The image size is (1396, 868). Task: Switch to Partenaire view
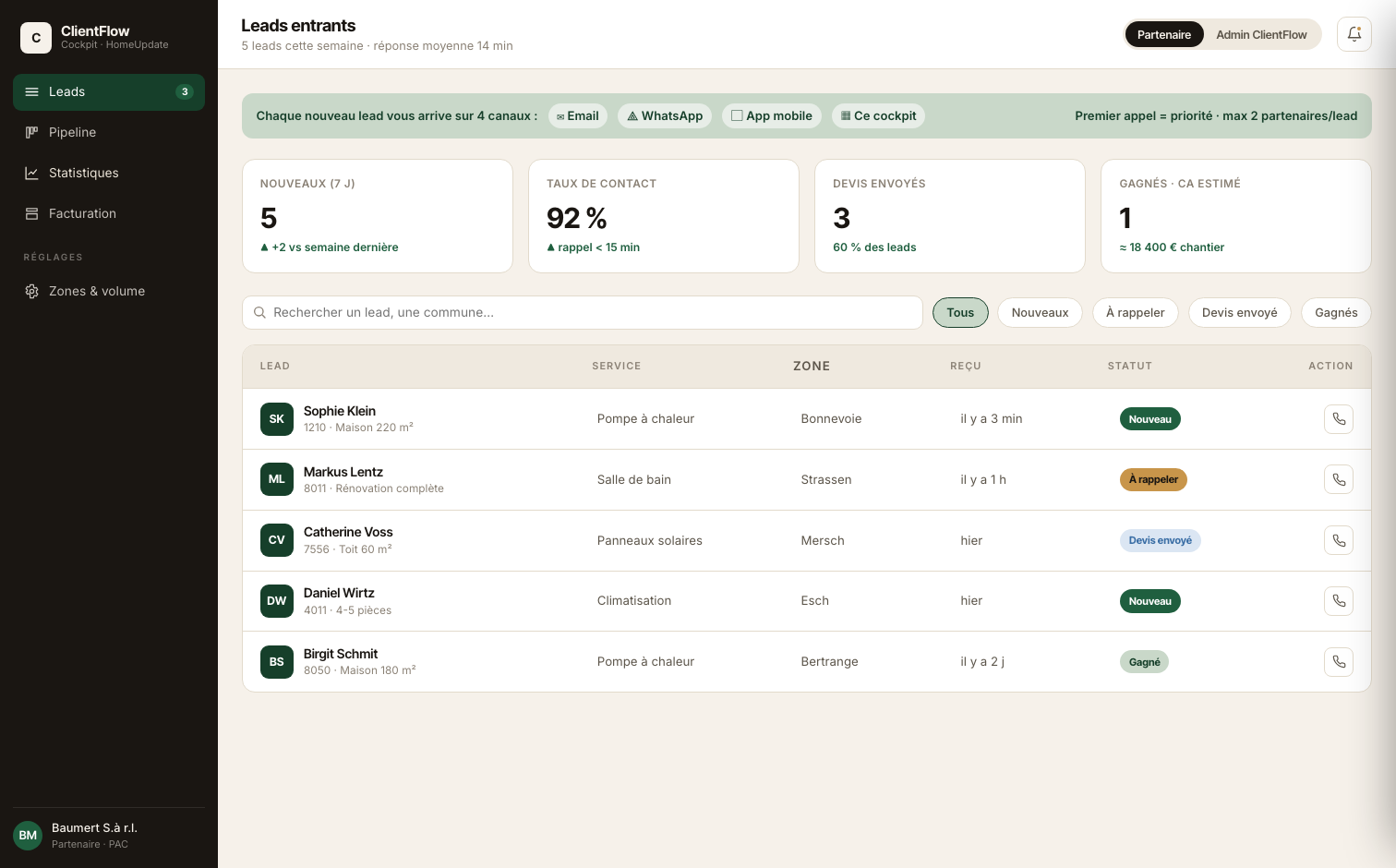point(1163,34)
